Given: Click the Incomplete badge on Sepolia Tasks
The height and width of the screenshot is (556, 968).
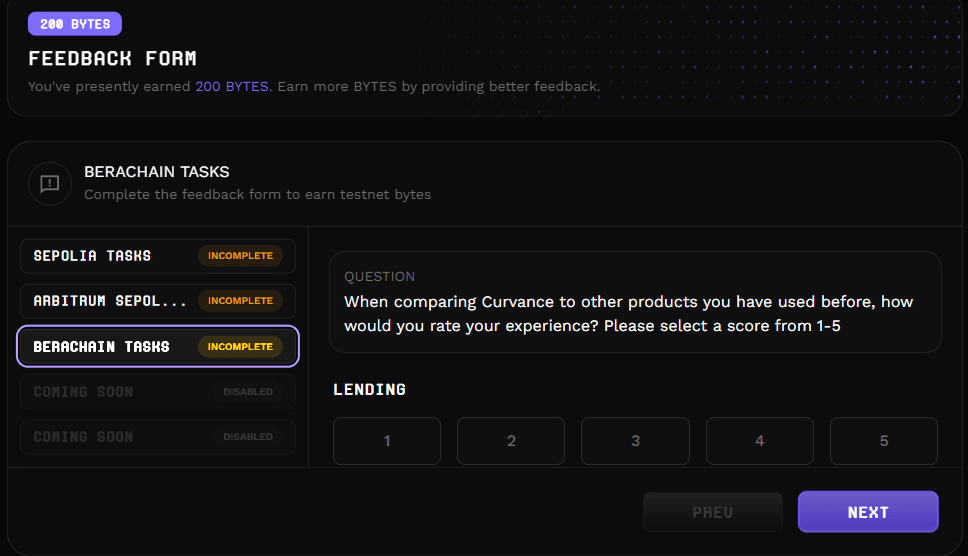Looking at the screenshot, I should (240, 256).
